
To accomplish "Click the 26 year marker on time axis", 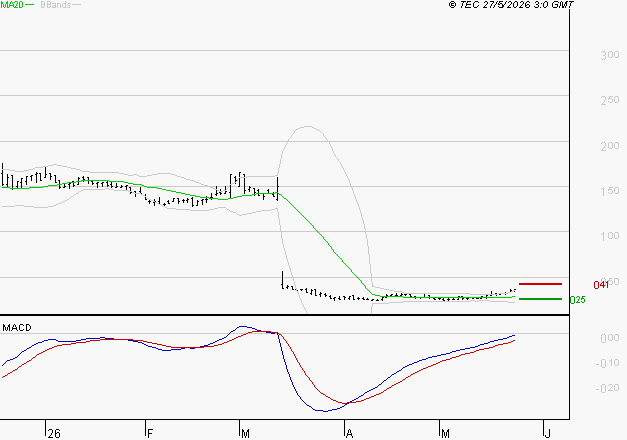I will click(x=54, y=434).
